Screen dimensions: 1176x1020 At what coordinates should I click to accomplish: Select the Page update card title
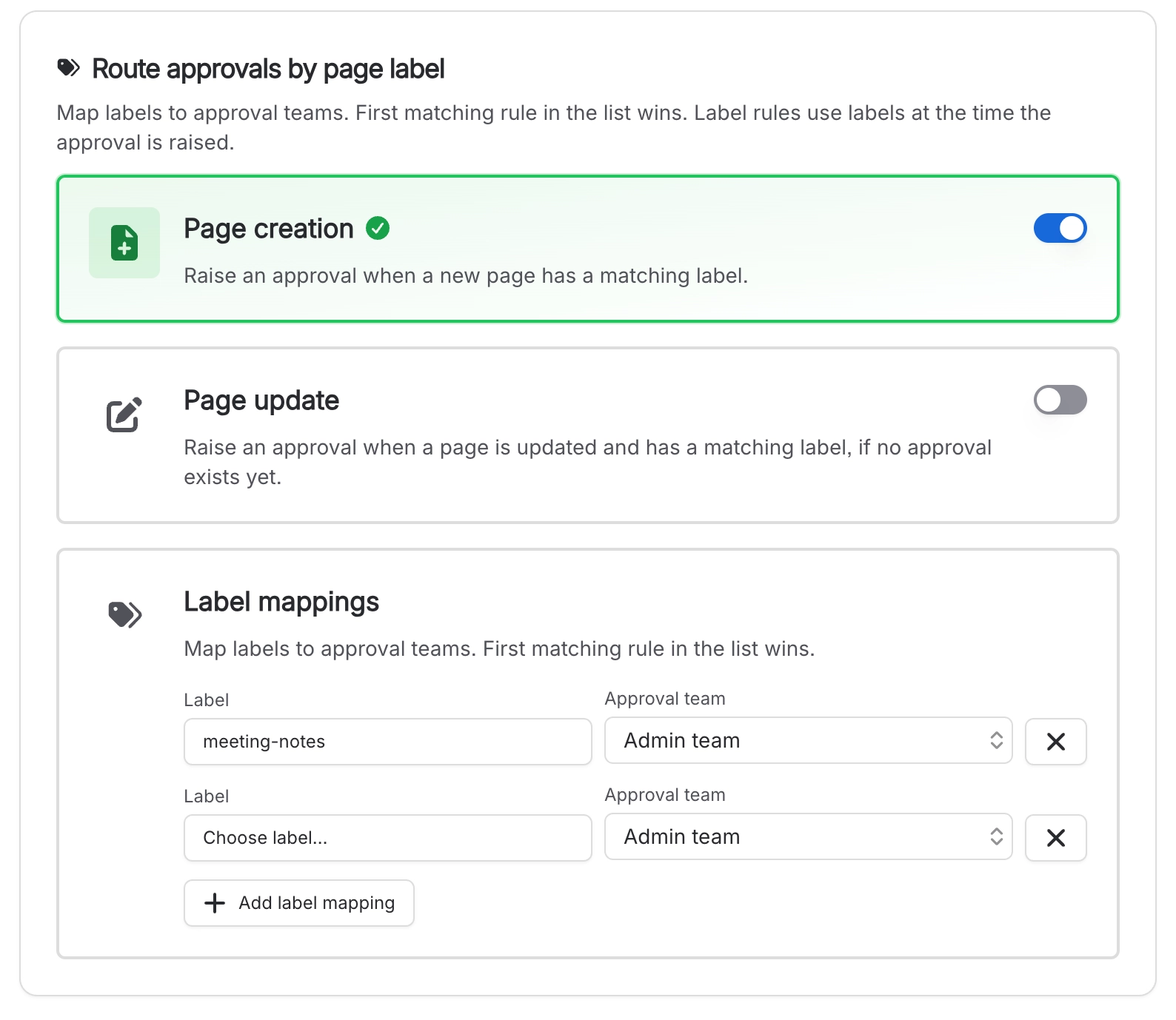(261, 400)
